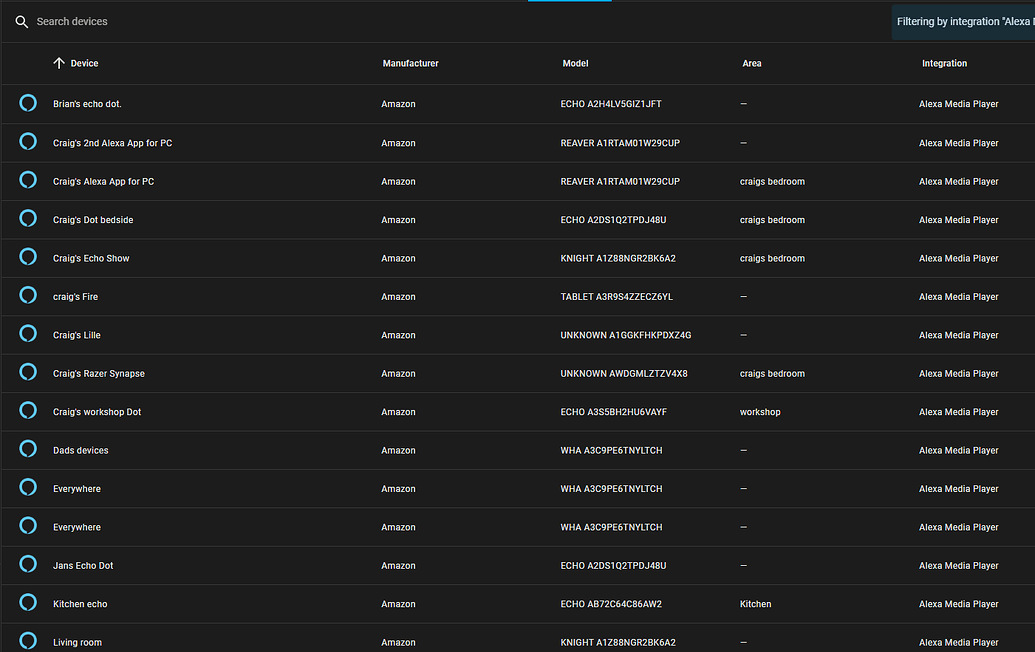Open Craig's Dot bedside device
The width and height of the screenshot is (1035, 652).
(x=518, y=220)
